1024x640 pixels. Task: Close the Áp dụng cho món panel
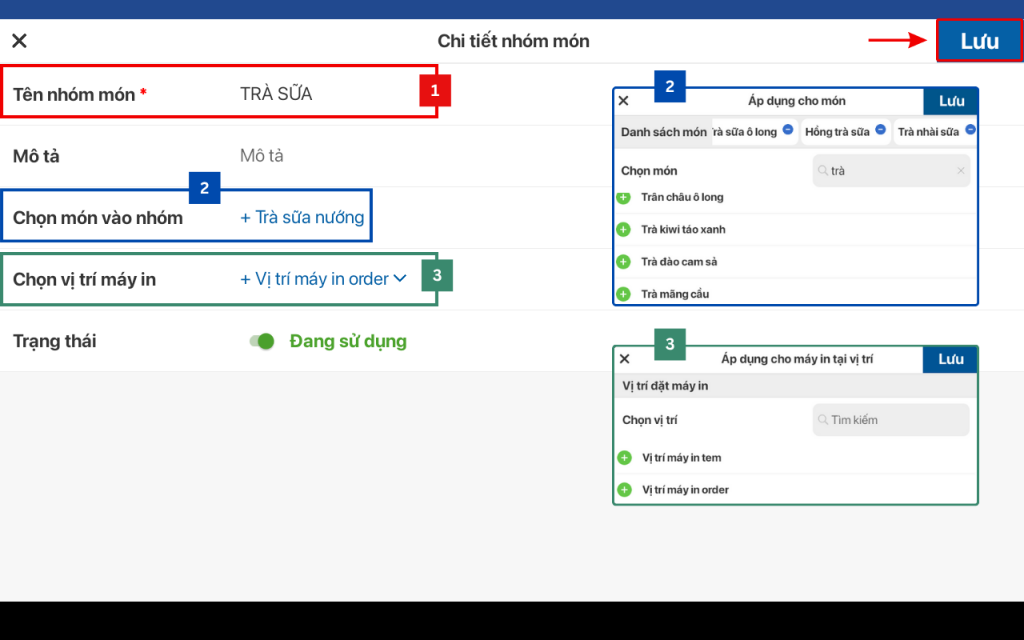pos(623,101)
